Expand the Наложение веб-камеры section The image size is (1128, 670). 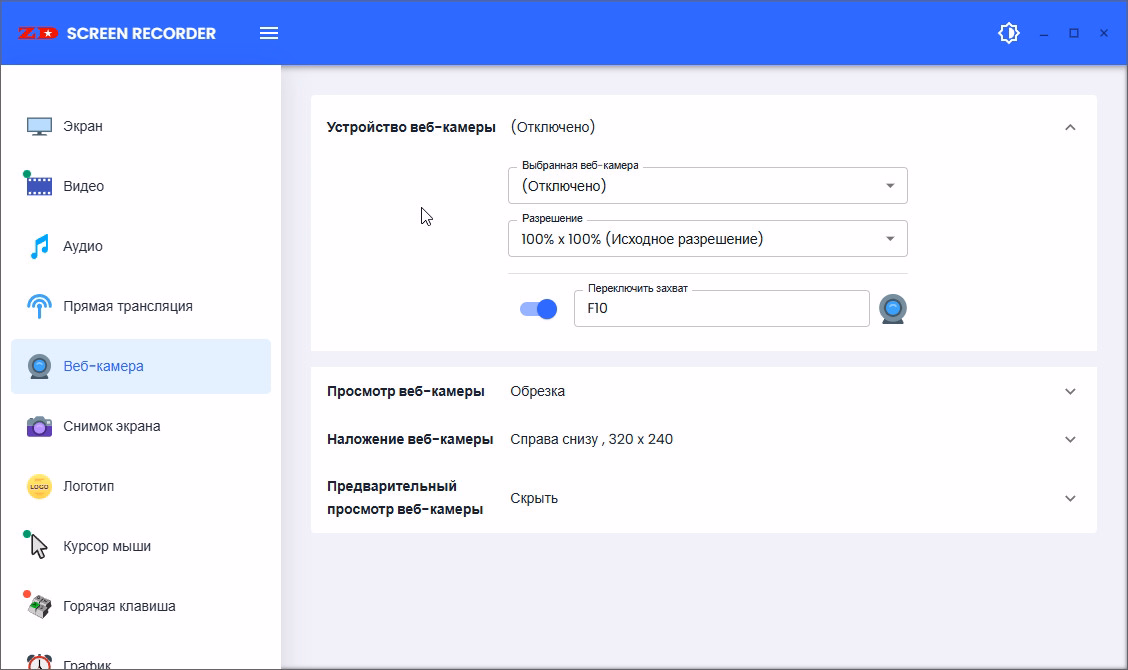click(1070, 439)
